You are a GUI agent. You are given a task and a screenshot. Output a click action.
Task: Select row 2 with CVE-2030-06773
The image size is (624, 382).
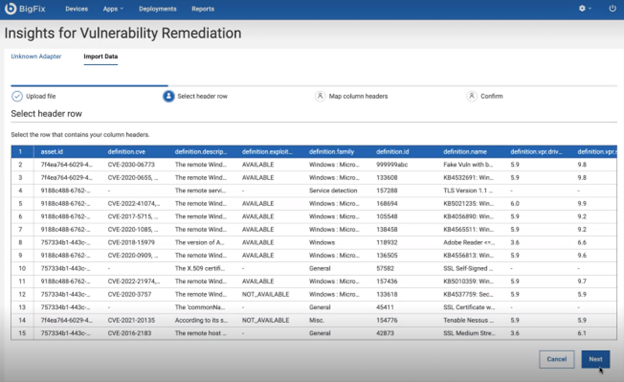coord(314,165)
